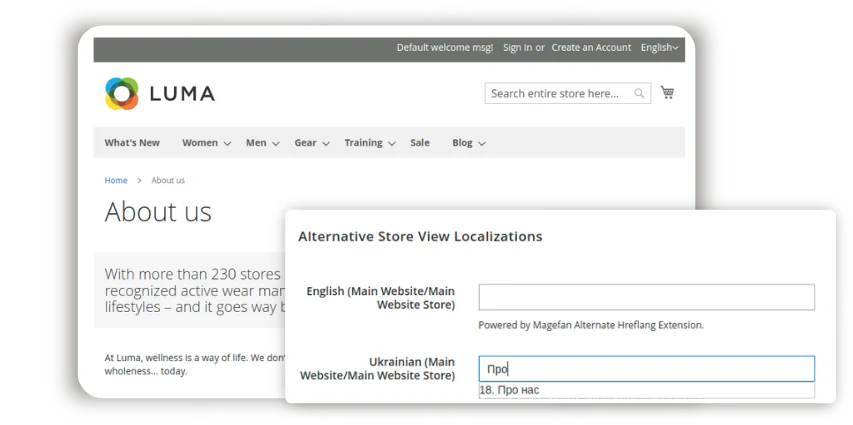
Task: Focus the Search entire store field
Action: [567, 94]
